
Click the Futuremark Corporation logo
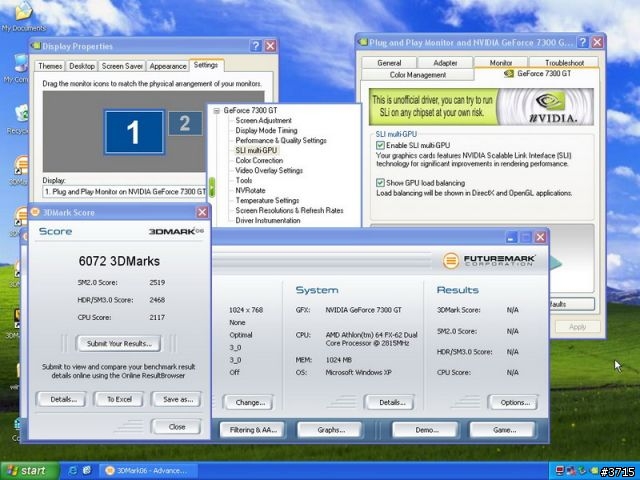(489, 260)
